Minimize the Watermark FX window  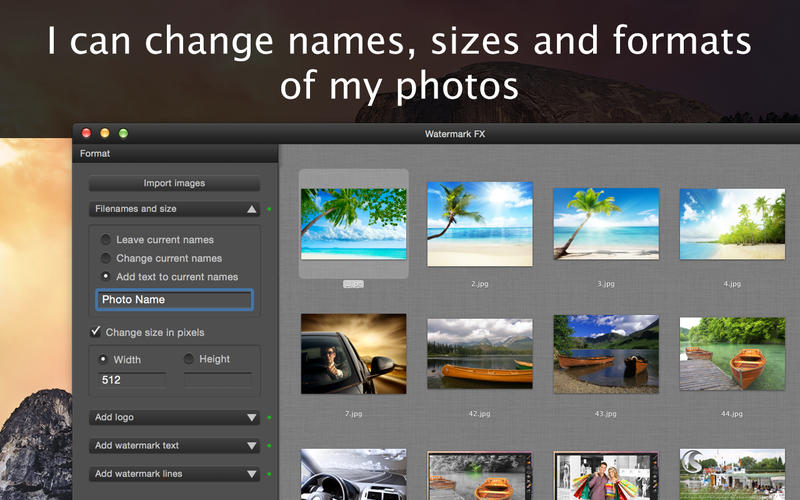pos(105,133)
